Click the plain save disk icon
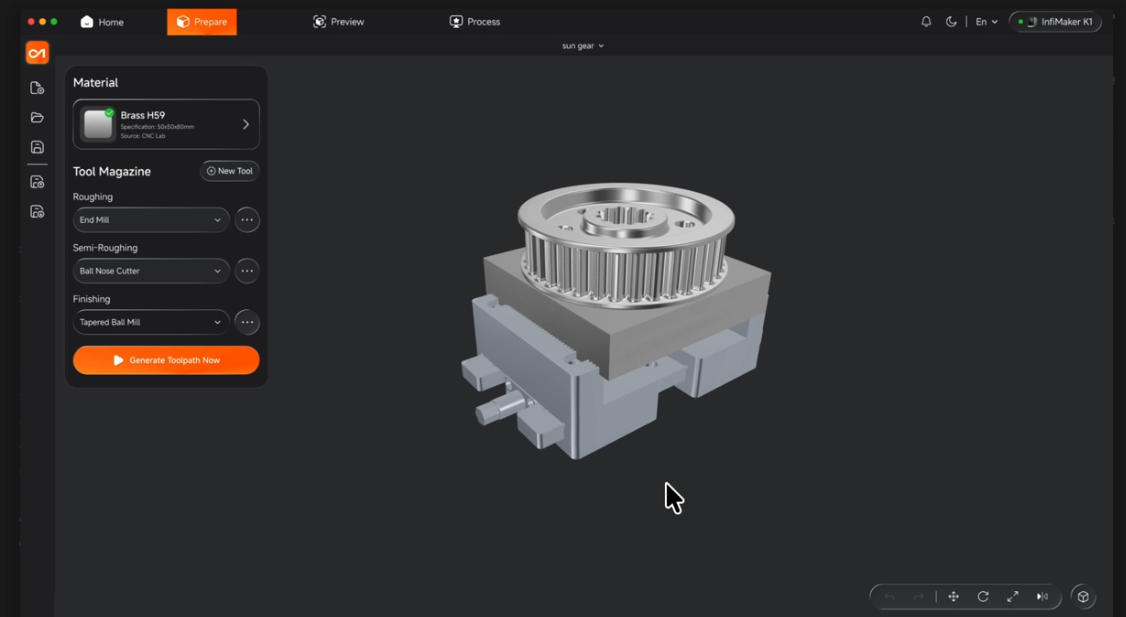The image size is (1126, 617). (37, 147)
